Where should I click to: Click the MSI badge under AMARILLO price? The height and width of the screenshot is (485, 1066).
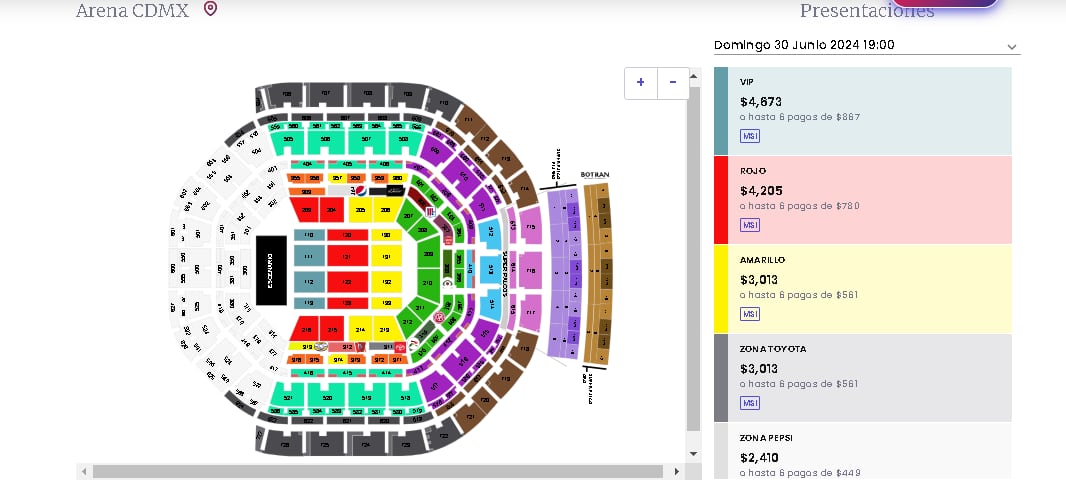coord(750,314)
